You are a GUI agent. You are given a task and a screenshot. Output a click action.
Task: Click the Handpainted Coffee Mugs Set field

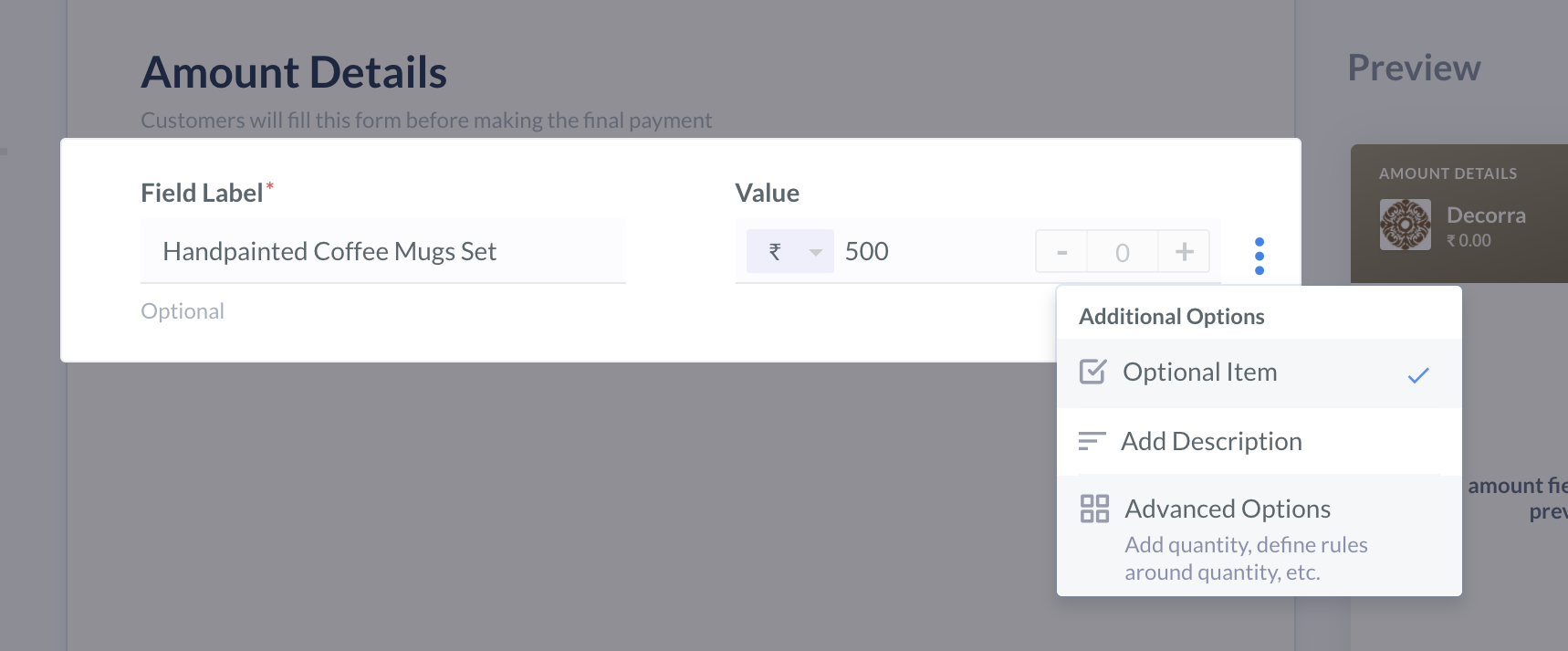[382, 251]
